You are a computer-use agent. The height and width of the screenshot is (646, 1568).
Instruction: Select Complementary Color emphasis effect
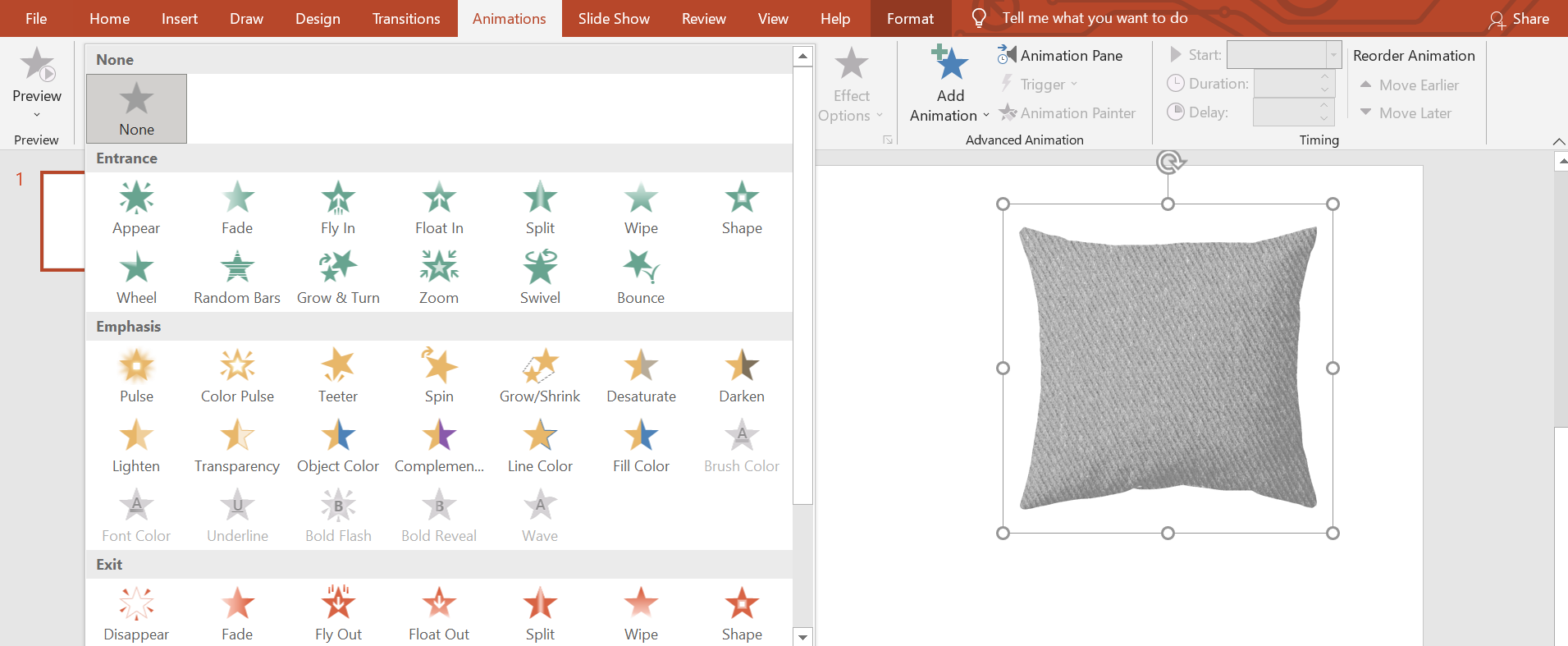(x=439, y=446)
